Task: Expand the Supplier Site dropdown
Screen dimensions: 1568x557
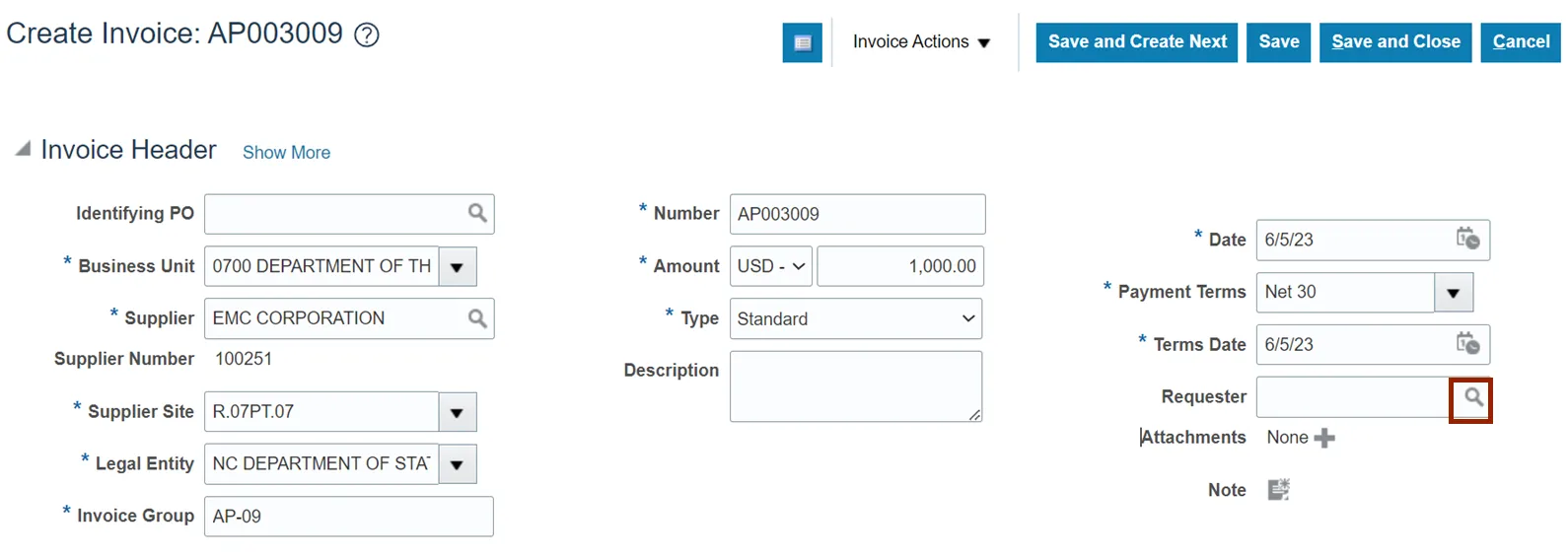Action: click(458, 412)
